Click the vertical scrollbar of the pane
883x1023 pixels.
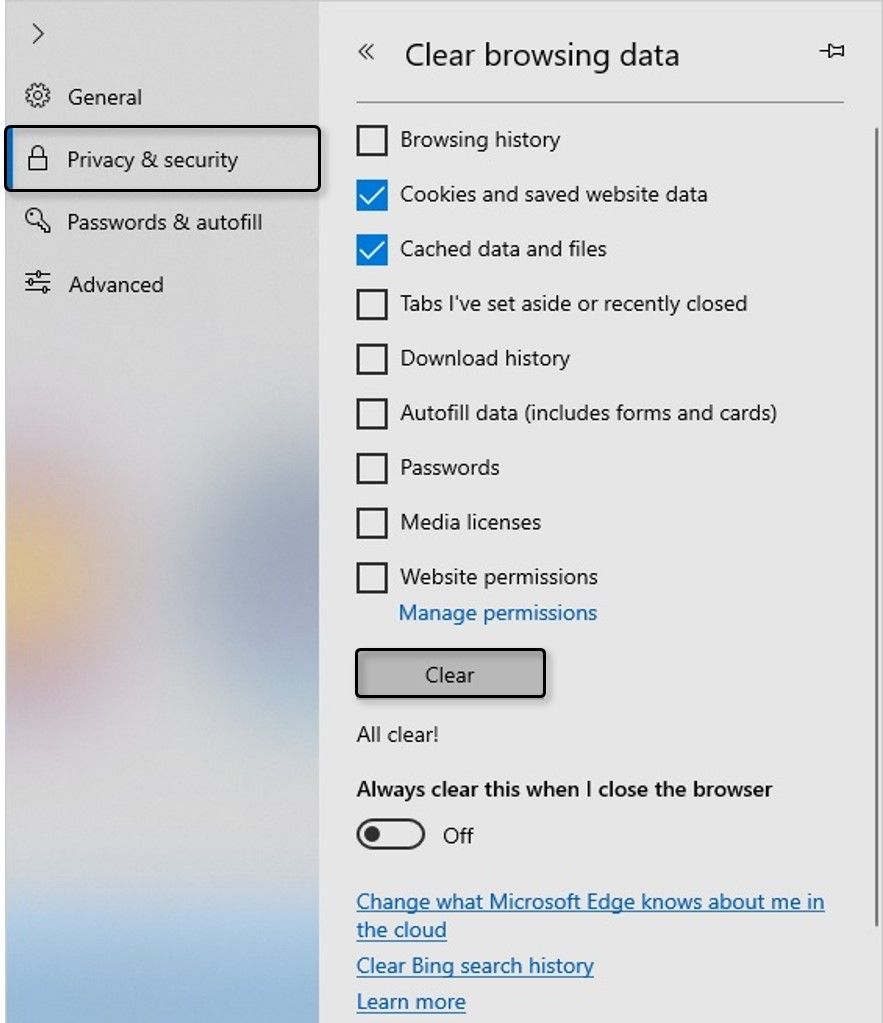point(876,526)
